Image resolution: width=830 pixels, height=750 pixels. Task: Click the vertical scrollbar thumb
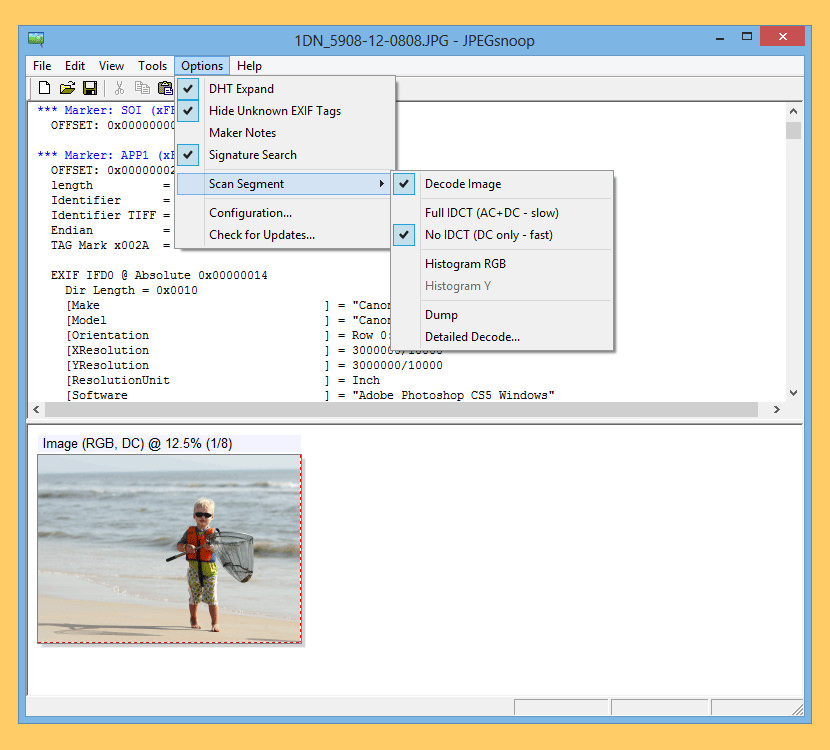pyautogui.click(x=793, y=130)
